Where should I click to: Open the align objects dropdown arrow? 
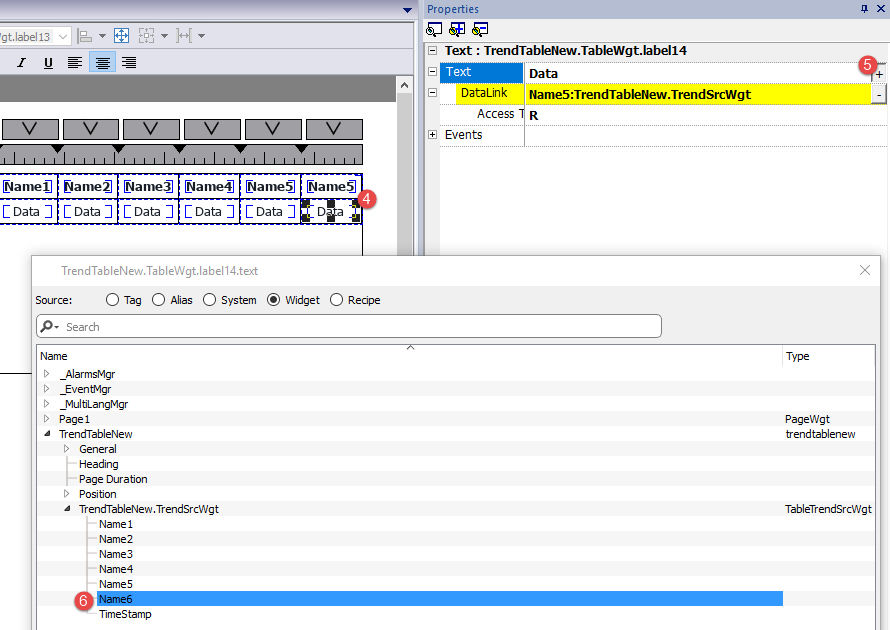coord(103,36)
